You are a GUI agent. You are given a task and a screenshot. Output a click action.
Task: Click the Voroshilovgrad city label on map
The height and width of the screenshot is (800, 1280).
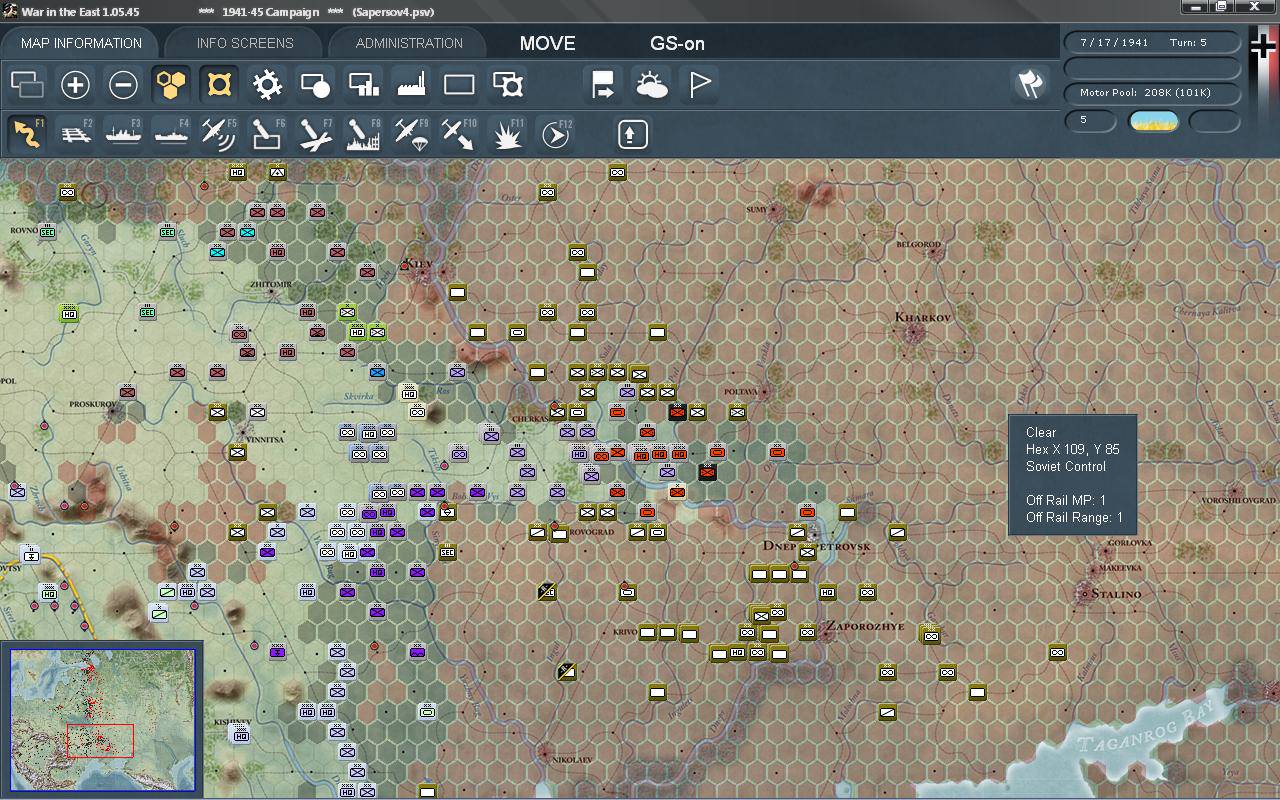[x=1240, y=499]
